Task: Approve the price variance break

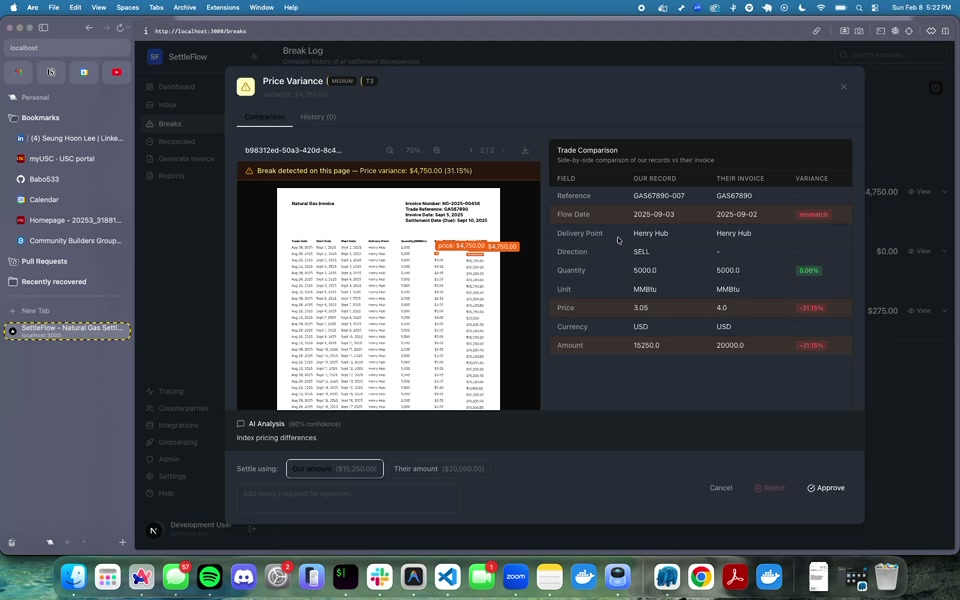Action: click(x=826, y=488)
